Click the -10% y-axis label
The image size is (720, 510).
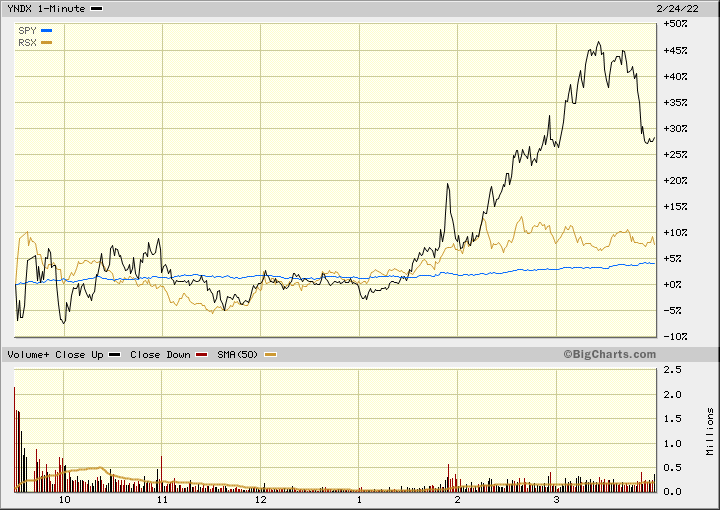(x=675, y=336)
